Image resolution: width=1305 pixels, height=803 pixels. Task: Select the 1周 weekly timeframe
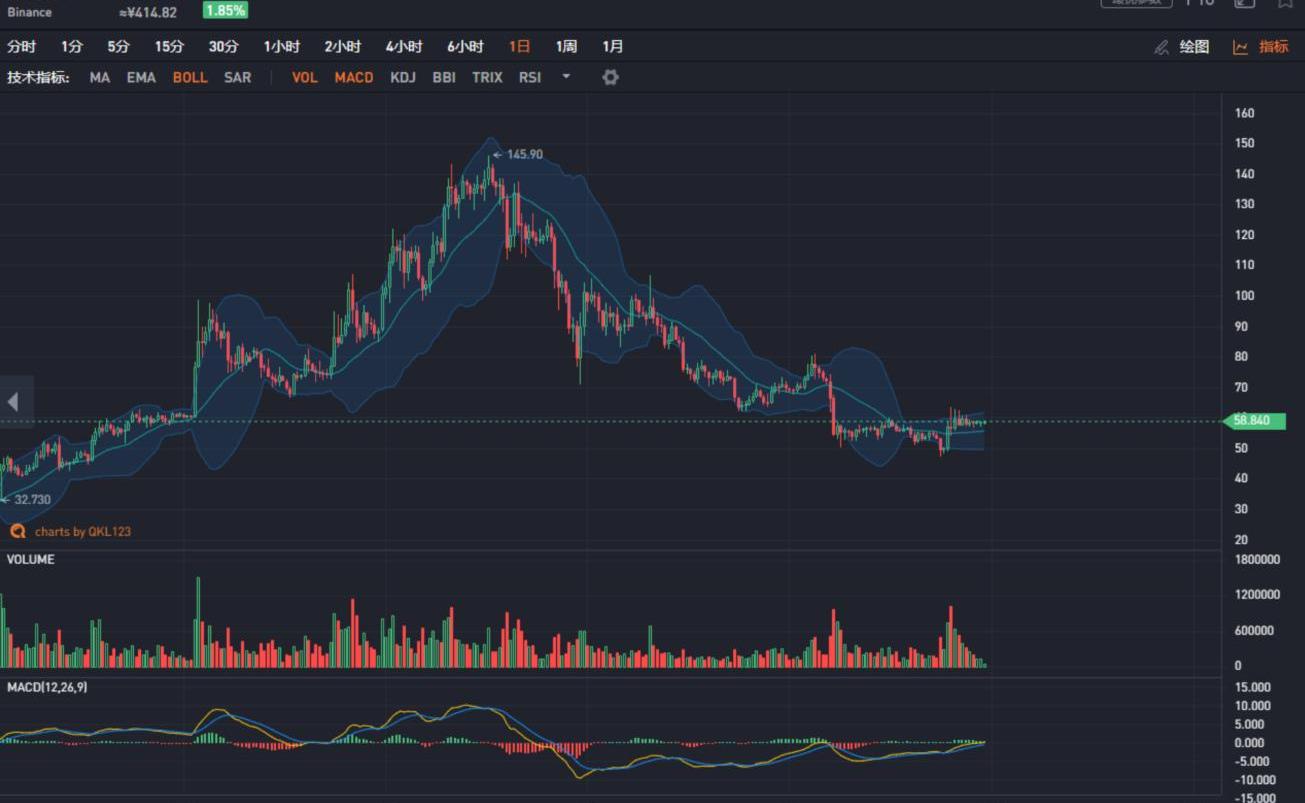tap(566, 47)
